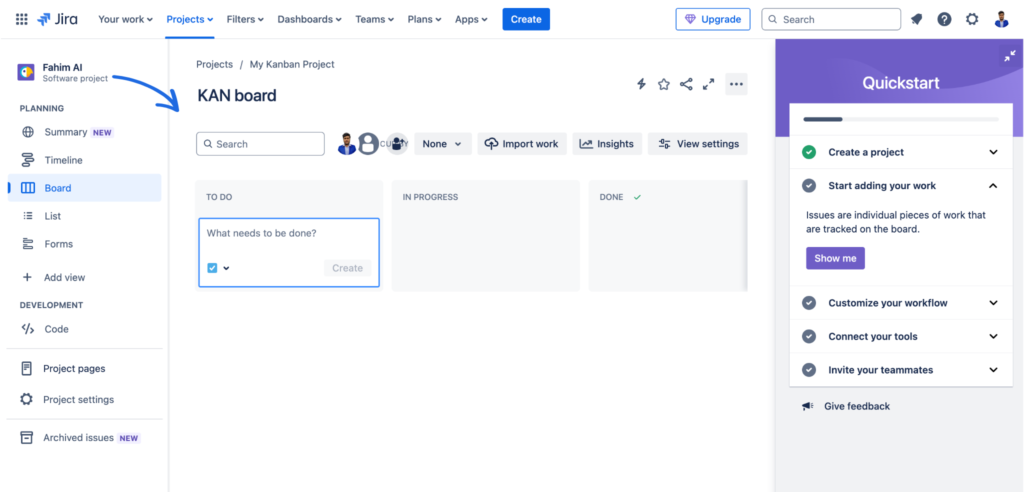This screenshot has width=1024, height=492.
Task: Click the DONE column header
Action: pos(611,197)
